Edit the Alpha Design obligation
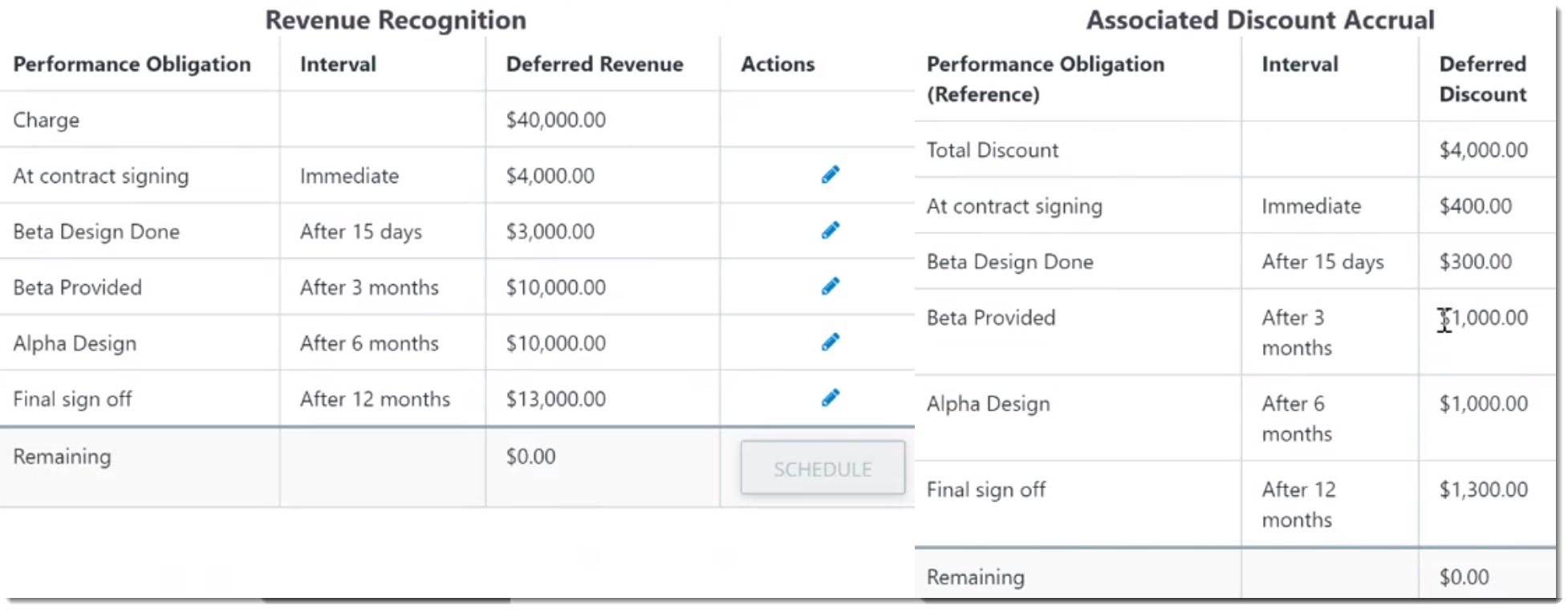Screen dimensions: 1568x610 coord(831,343)
